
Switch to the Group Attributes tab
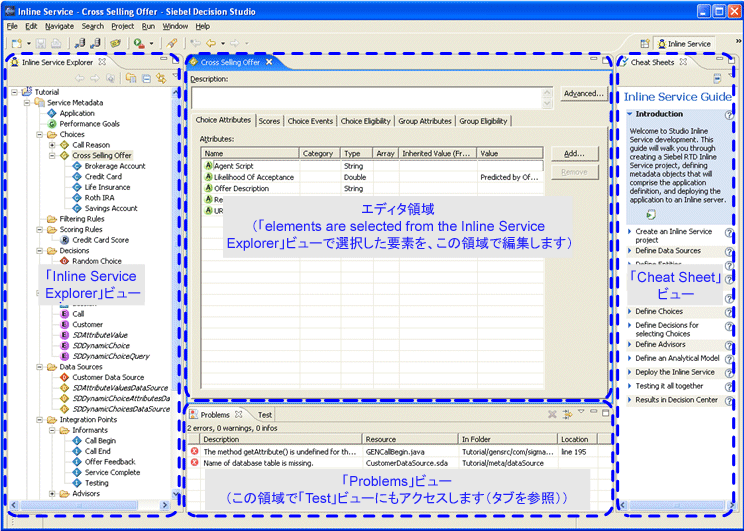point(425,121)
